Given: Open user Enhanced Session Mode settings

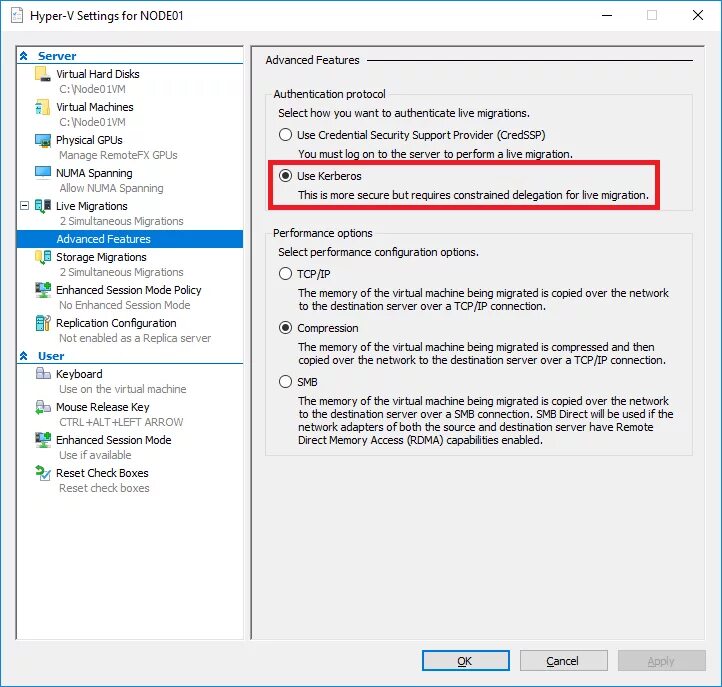Looking at the screenshot, I should click(114, 440).
